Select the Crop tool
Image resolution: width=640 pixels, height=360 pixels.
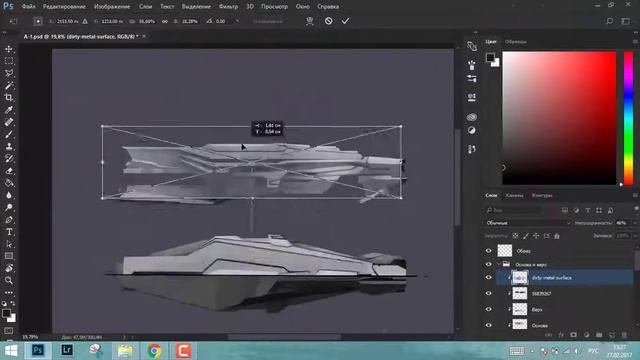[9, 98]
